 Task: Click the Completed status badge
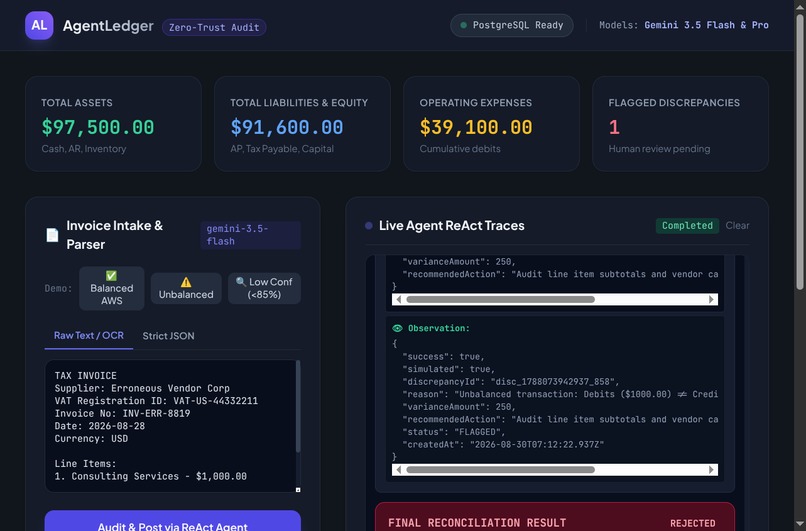click(687, 225)
